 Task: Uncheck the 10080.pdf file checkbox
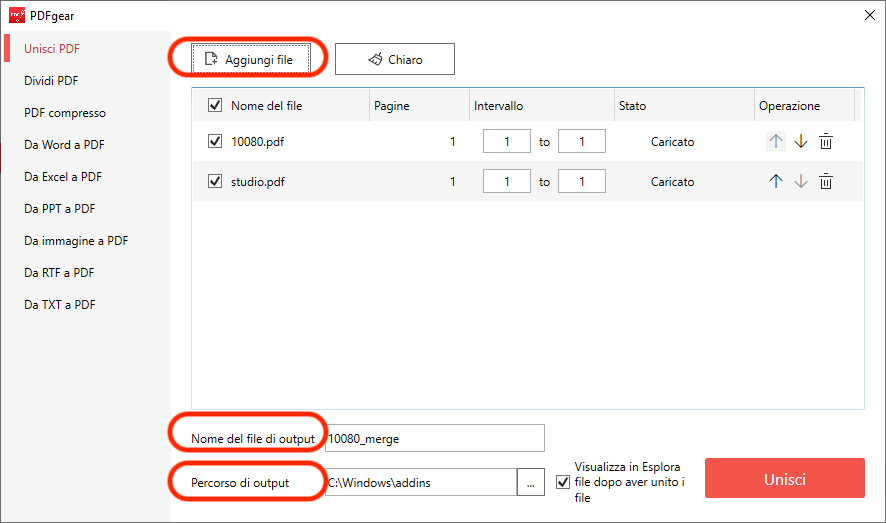click(214, 142)
